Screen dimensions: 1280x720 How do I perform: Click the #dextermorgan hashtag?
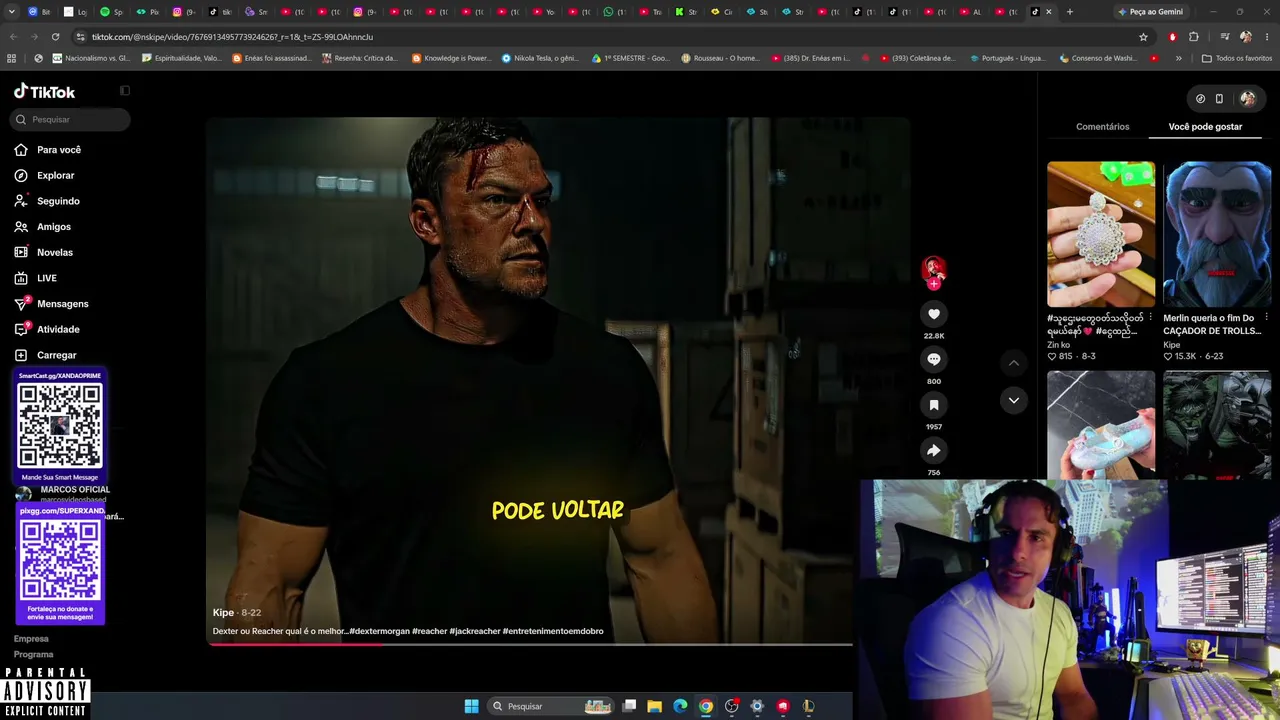pos(379,631)
